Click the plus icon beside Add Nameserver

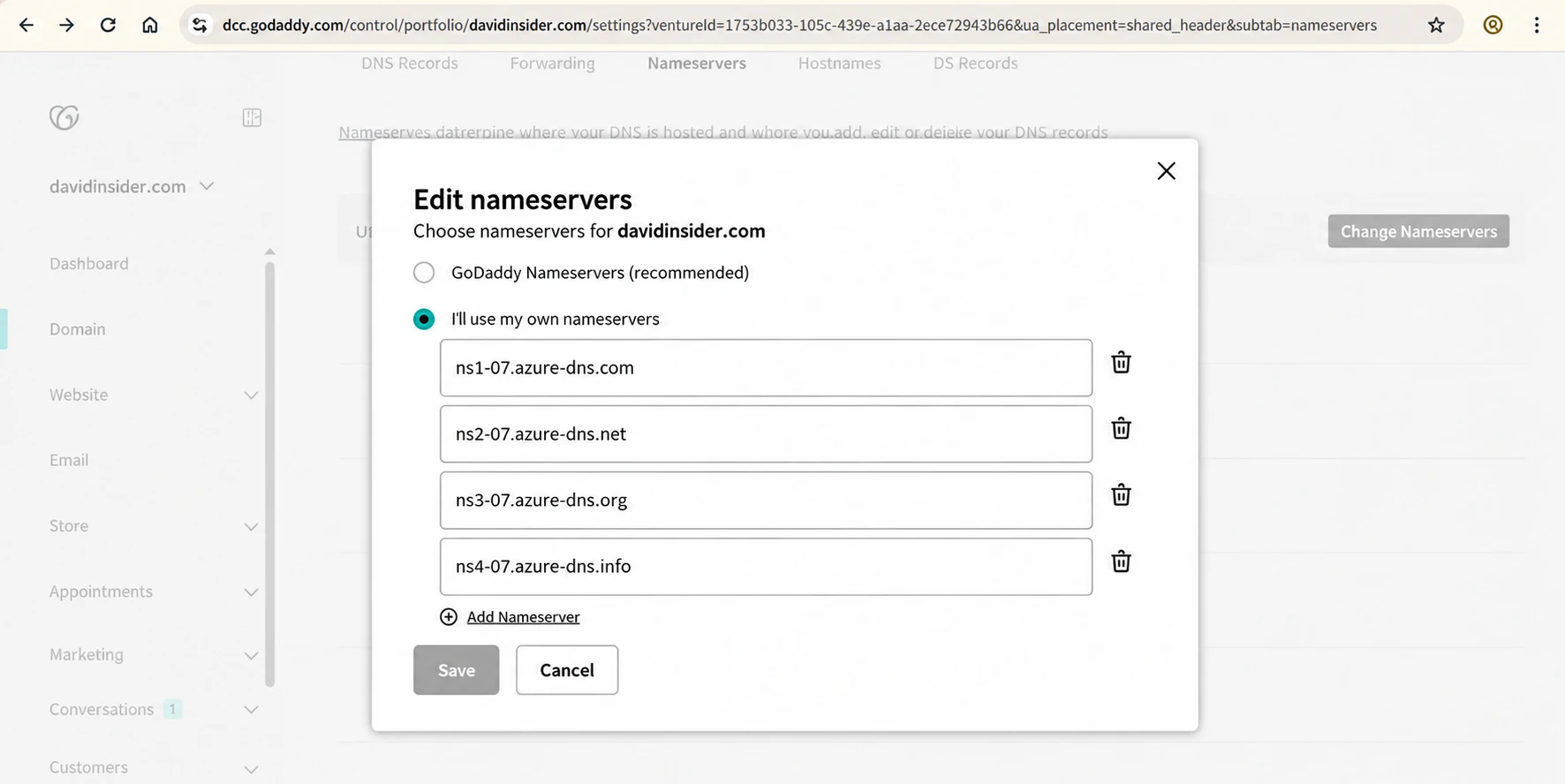pyautogui.click(x=449, y=616)
